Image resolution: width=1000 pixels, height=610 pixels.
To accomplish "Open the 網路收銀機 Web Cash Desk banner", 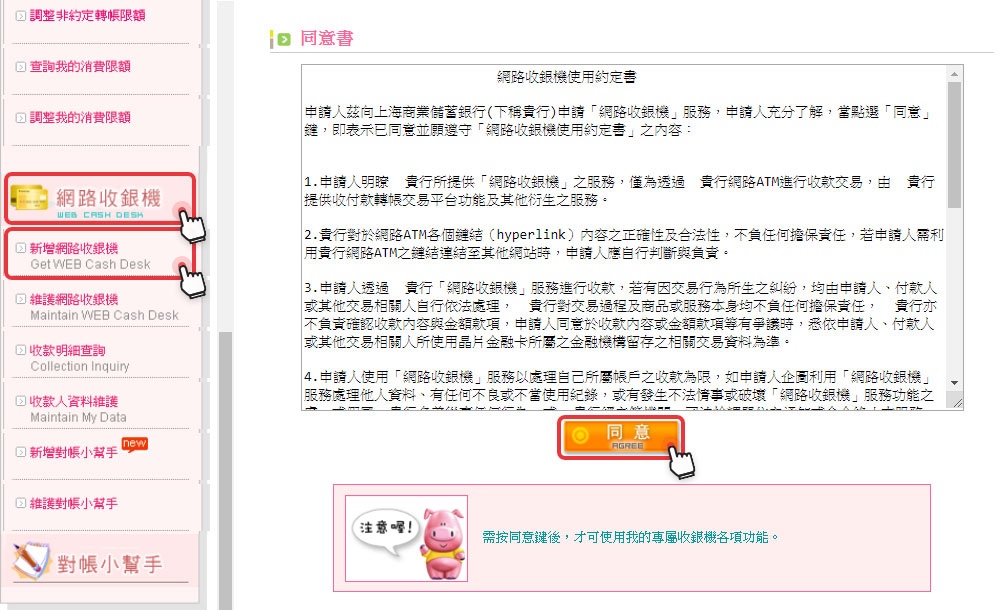I will click(x=100, y=198).
